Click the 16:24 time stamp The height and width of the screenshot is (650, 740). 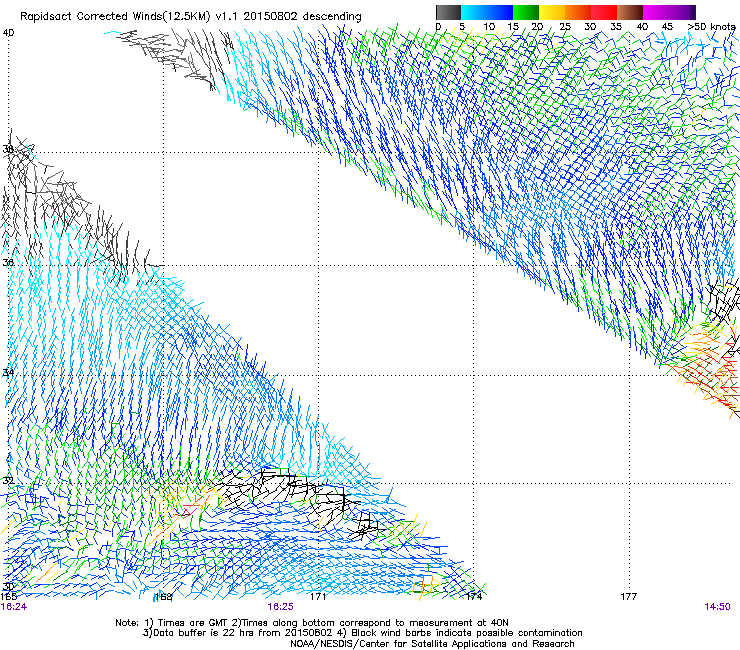[14, 607]
